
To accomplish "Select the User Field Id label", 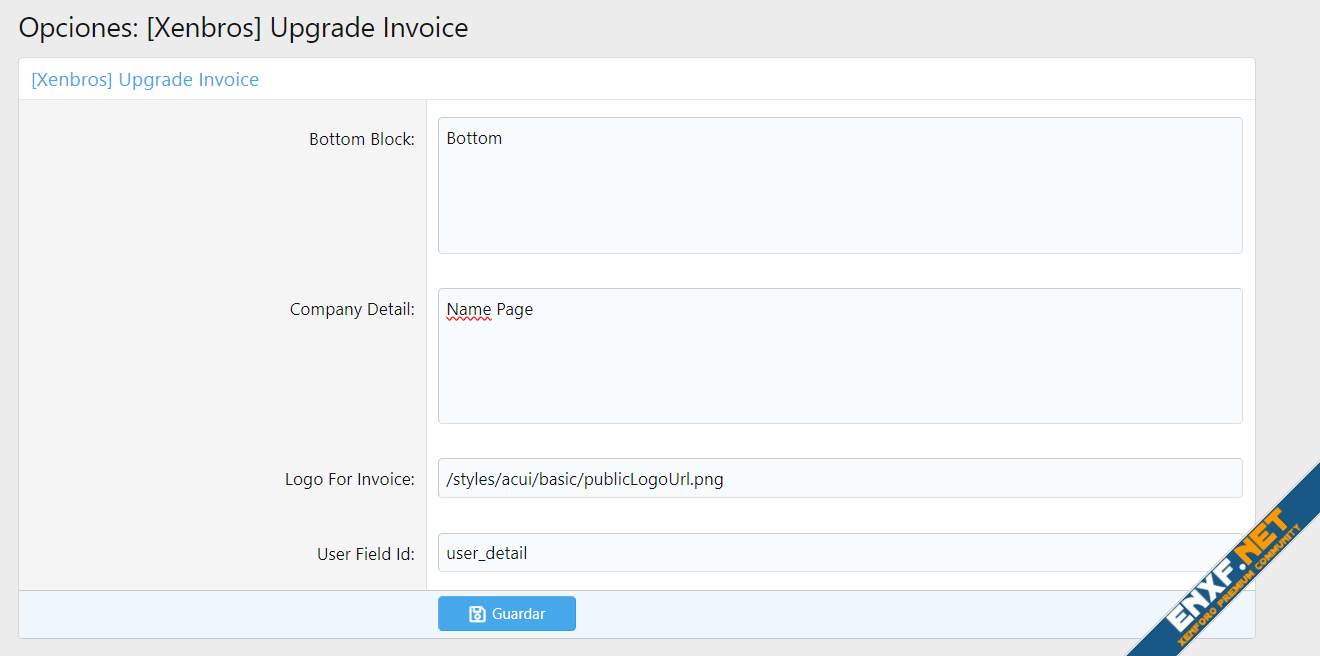I will [365, 553].
